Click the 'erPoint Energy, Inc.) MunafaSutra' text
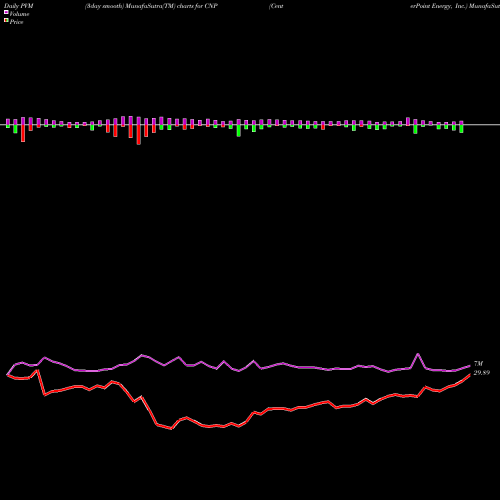This screenshot has width=500, height=500. click(455, 6)
